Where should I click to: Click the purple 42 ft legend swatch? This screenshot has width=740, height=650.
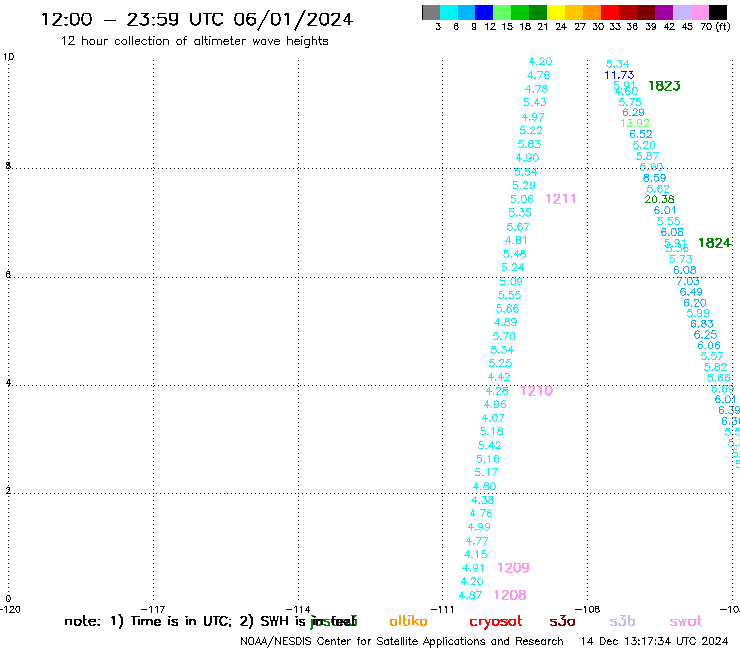coord(664,12)
